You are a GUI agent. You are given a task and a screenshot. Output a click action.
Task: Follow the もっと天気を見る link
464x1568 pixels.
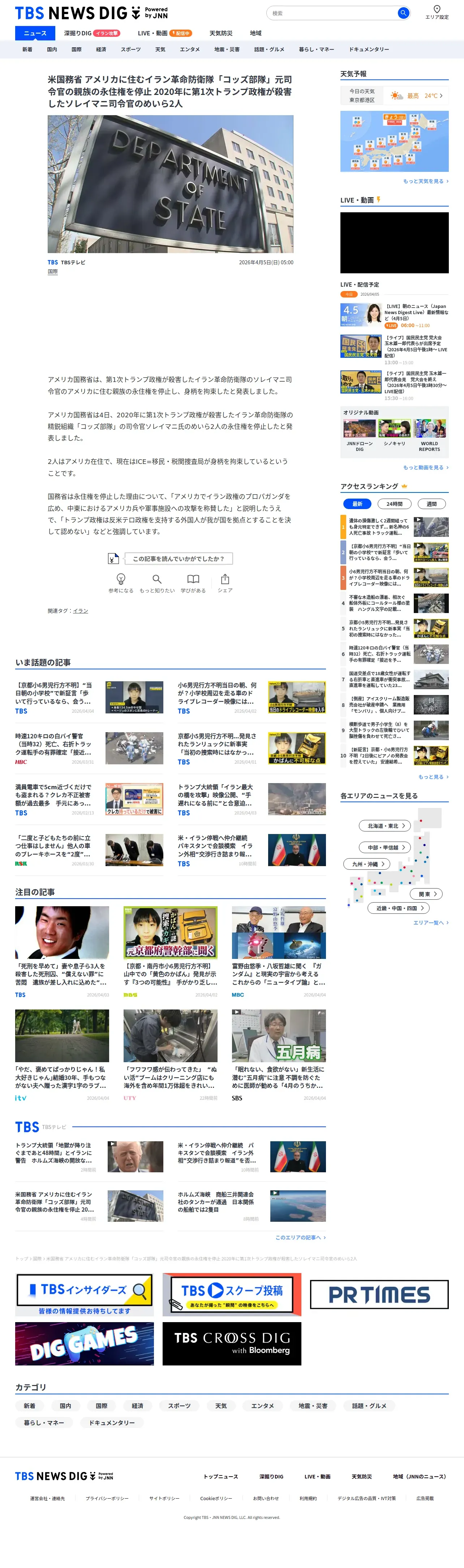425,181
